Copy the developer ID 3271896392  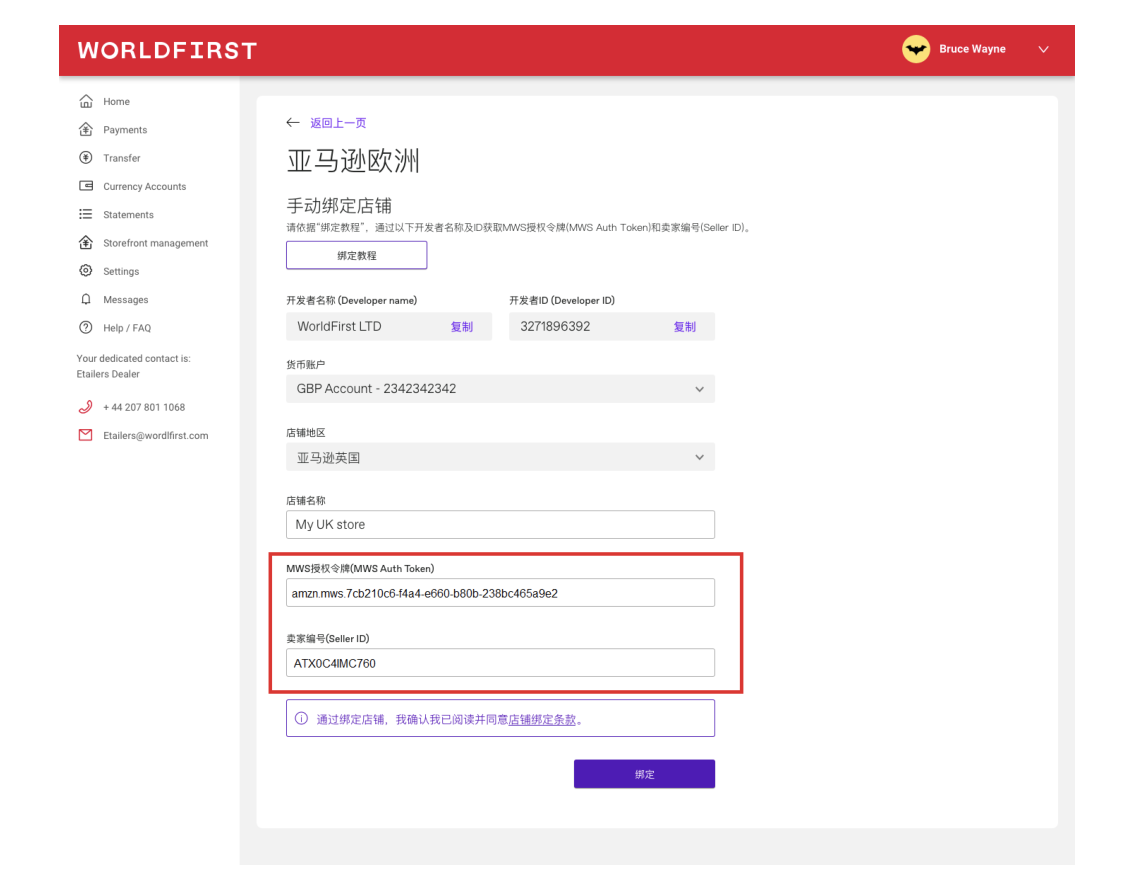(685, 326)
